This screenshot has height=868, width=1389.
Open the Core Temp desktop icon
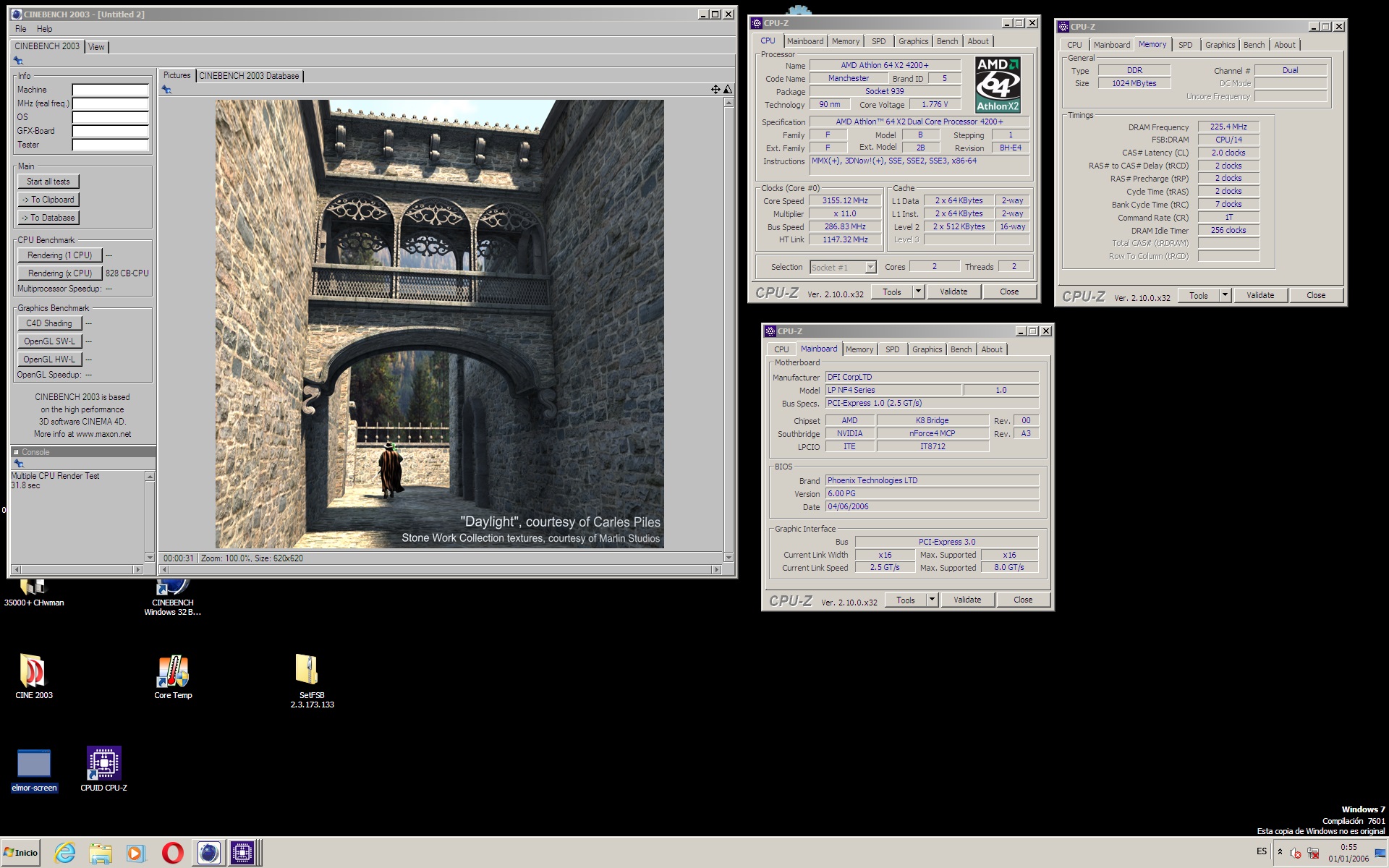coord(173,676)
